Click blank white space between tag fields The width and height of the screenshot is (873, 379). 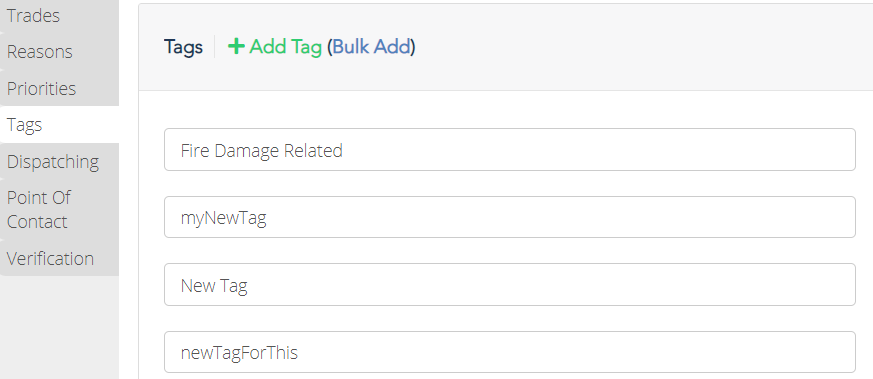pyautogui.click(x=509, y=183)
